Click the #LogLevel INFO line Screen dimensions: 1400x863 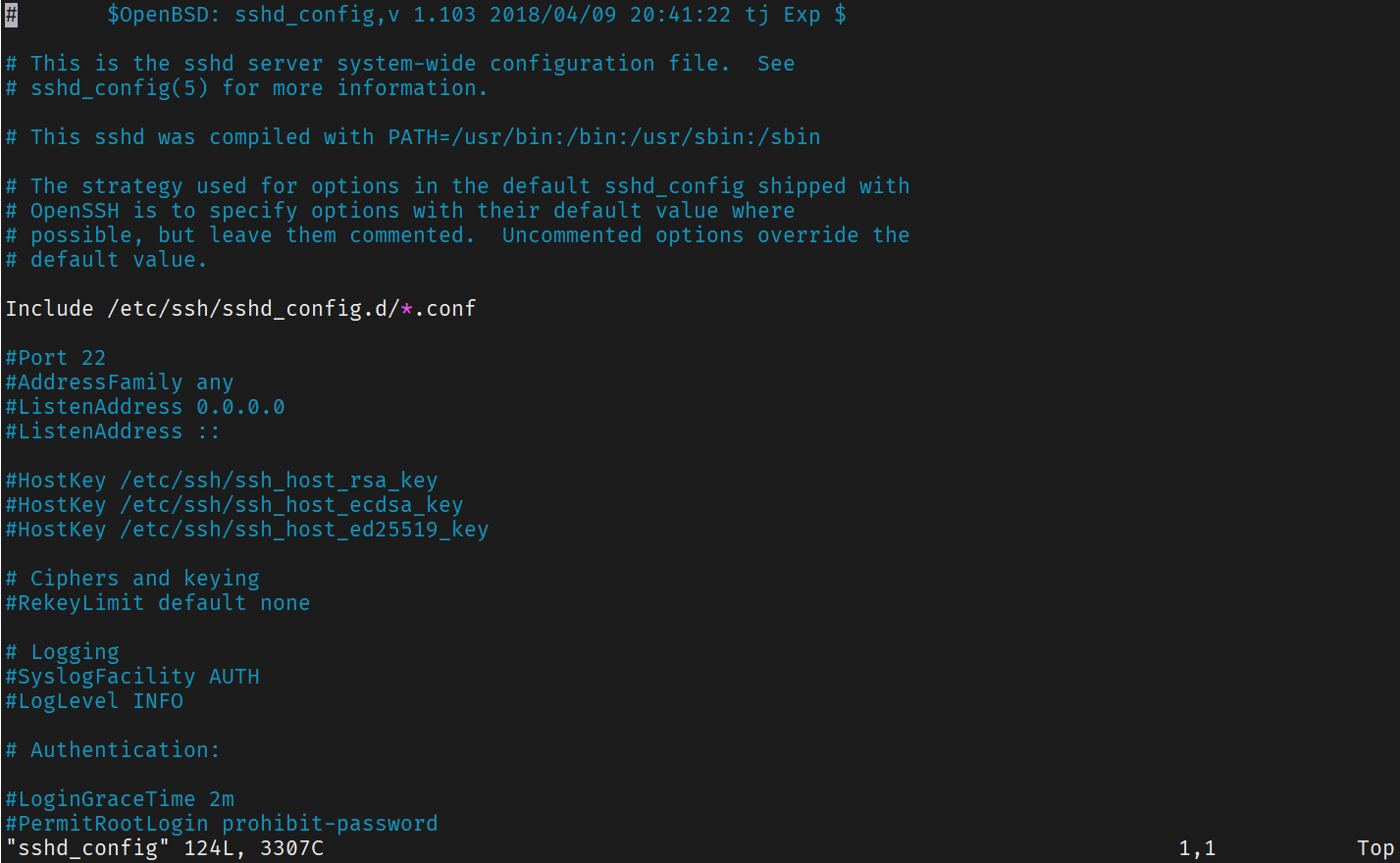click(x=93, y=701)
